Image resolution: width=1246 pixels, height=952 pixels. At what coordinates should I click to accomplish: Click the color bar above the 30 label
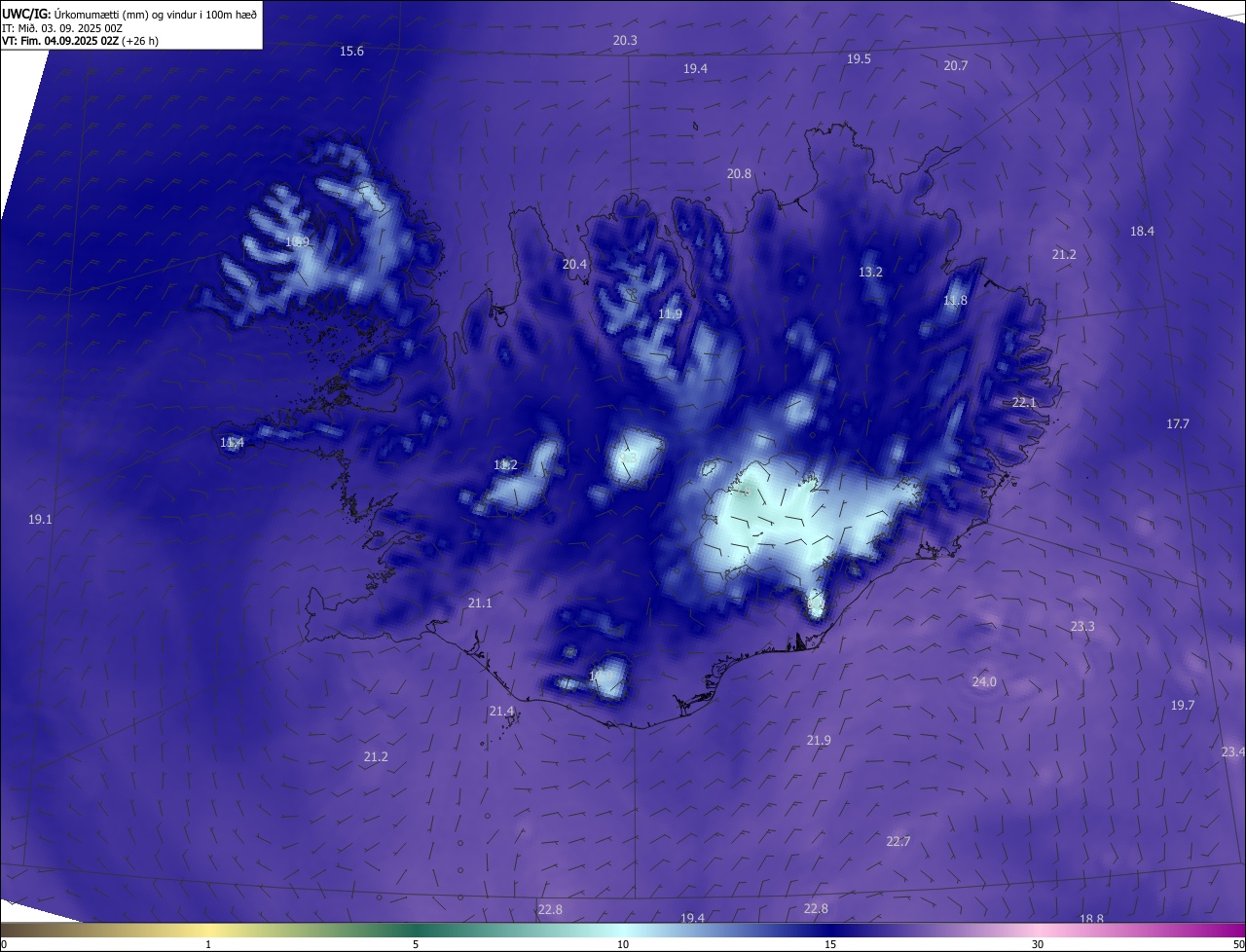tap(1038, 930)
